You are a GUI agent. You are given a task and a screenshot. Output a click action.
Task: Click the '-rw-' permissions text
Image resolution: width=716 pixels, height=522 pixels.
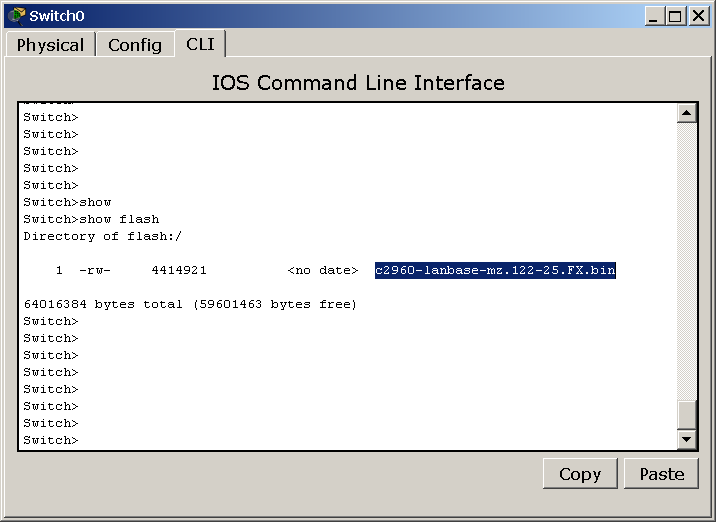(x=95, y=270)
